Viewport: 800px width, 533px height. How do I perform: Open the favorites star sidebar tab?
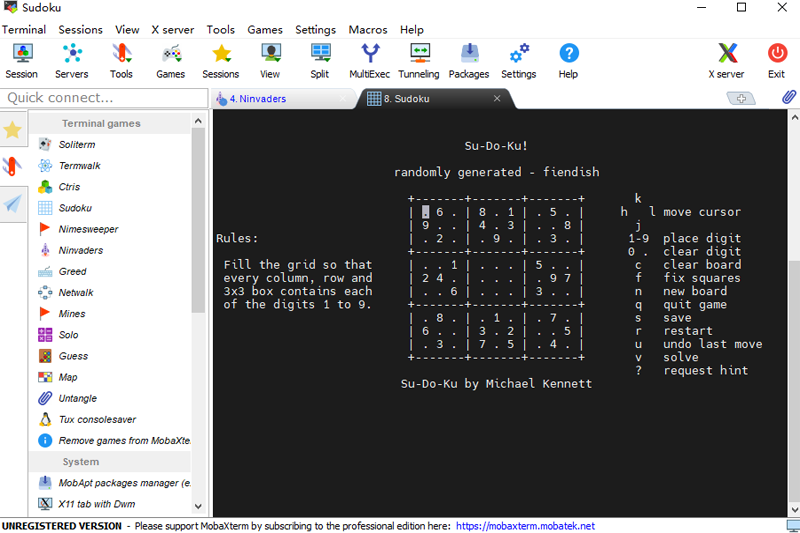point(13,130)
